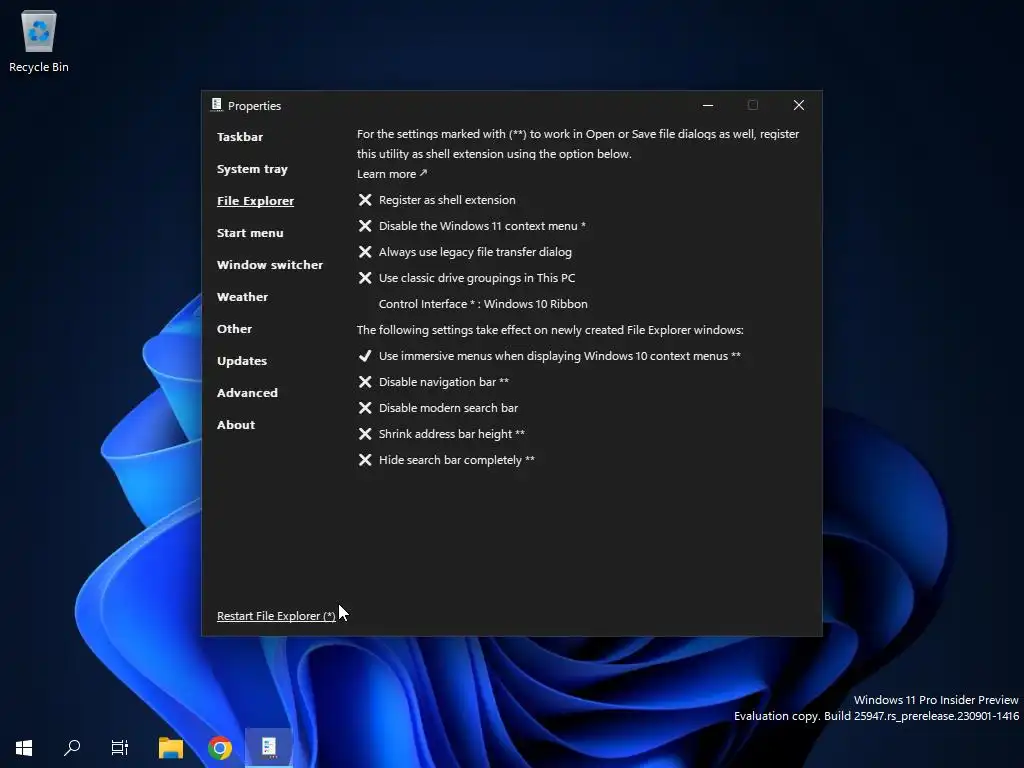
Task: Click the Learn more link
Action: click(392, 174)
